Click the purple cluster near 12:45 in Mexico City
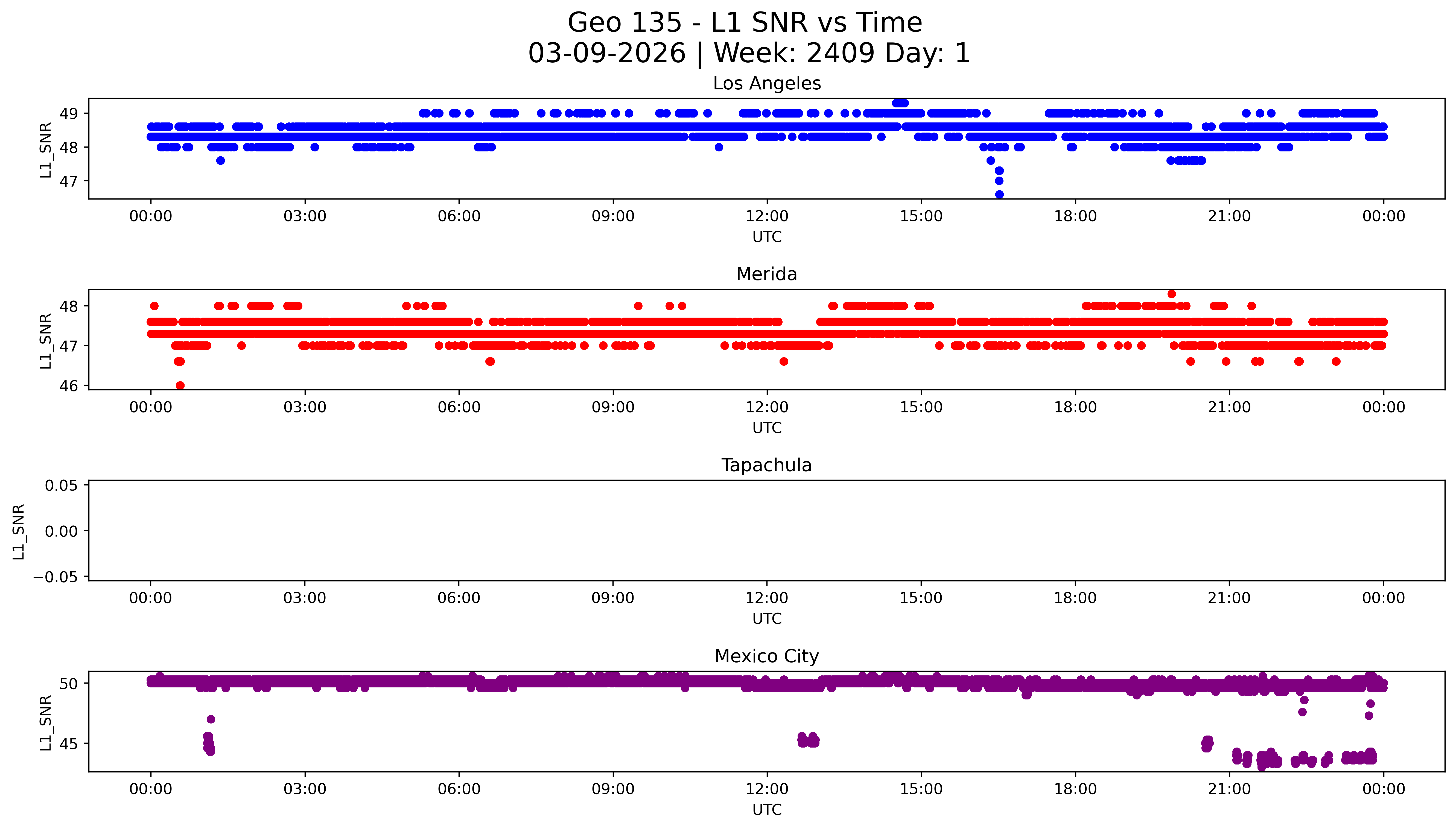 point(808,740)
